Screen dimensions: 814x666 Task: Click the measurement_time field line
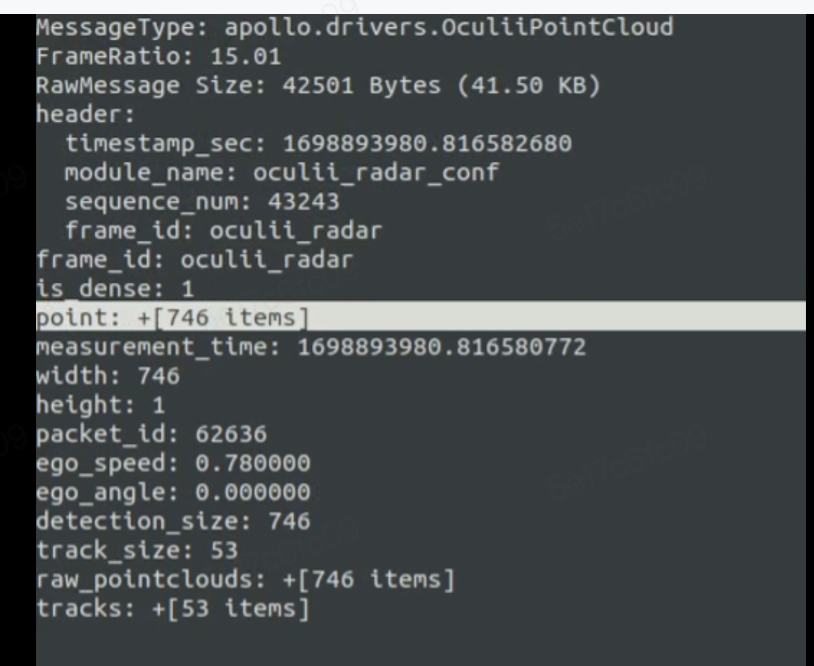click(x=310, y=348)
